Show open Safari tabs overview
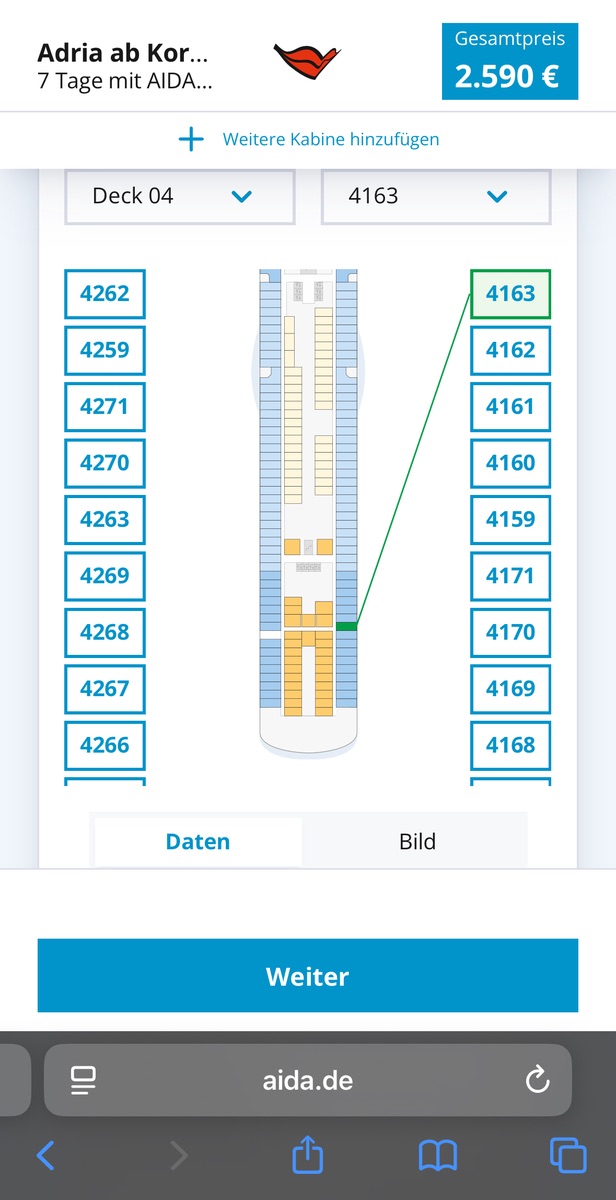 568,1156
